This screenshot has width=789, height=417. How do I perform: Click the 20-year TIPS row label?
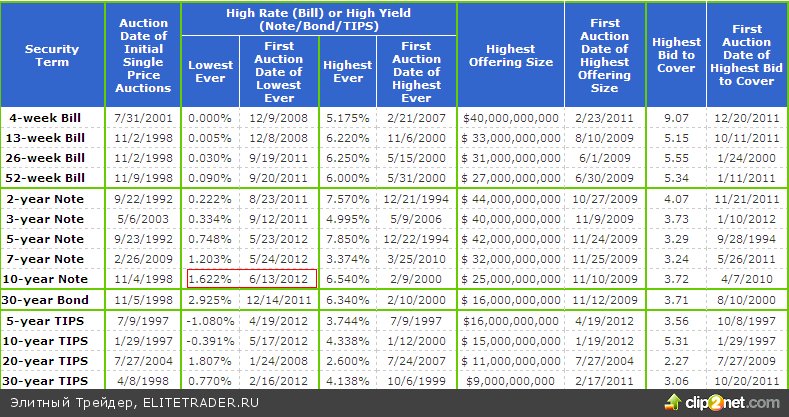point(52,361)
